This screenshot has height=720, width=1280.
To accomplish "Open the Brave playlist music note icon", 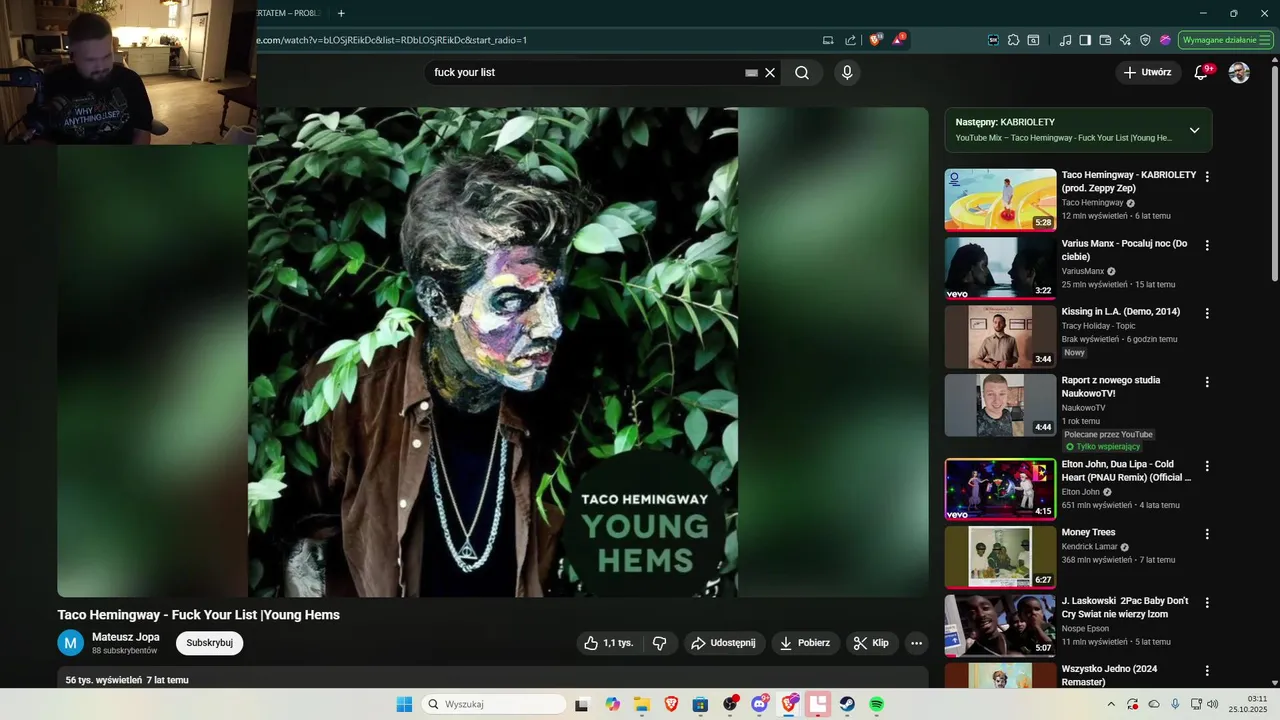I will click(1065, 40).
